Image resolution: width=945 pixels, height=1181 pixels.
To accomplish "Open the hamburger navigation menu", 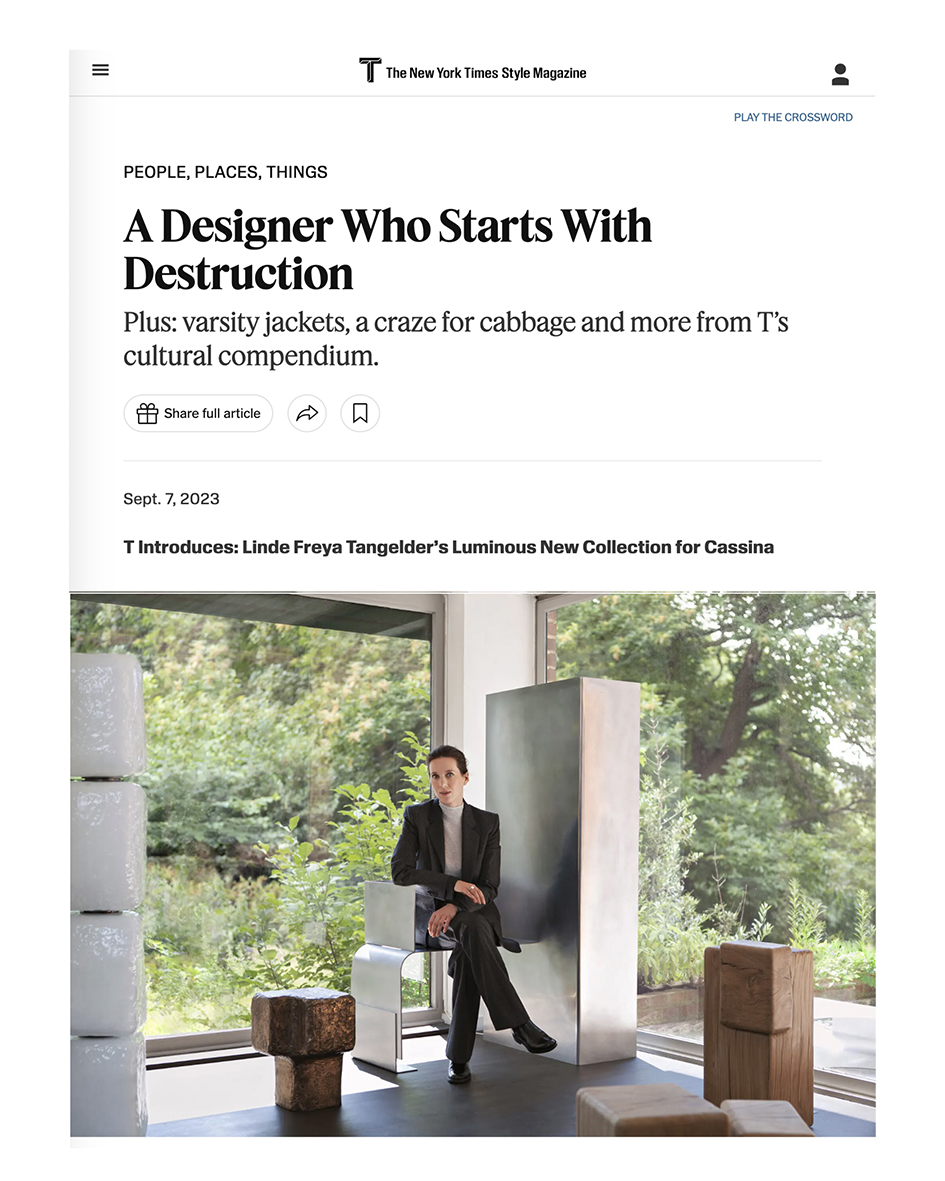I will click(100, 70).
